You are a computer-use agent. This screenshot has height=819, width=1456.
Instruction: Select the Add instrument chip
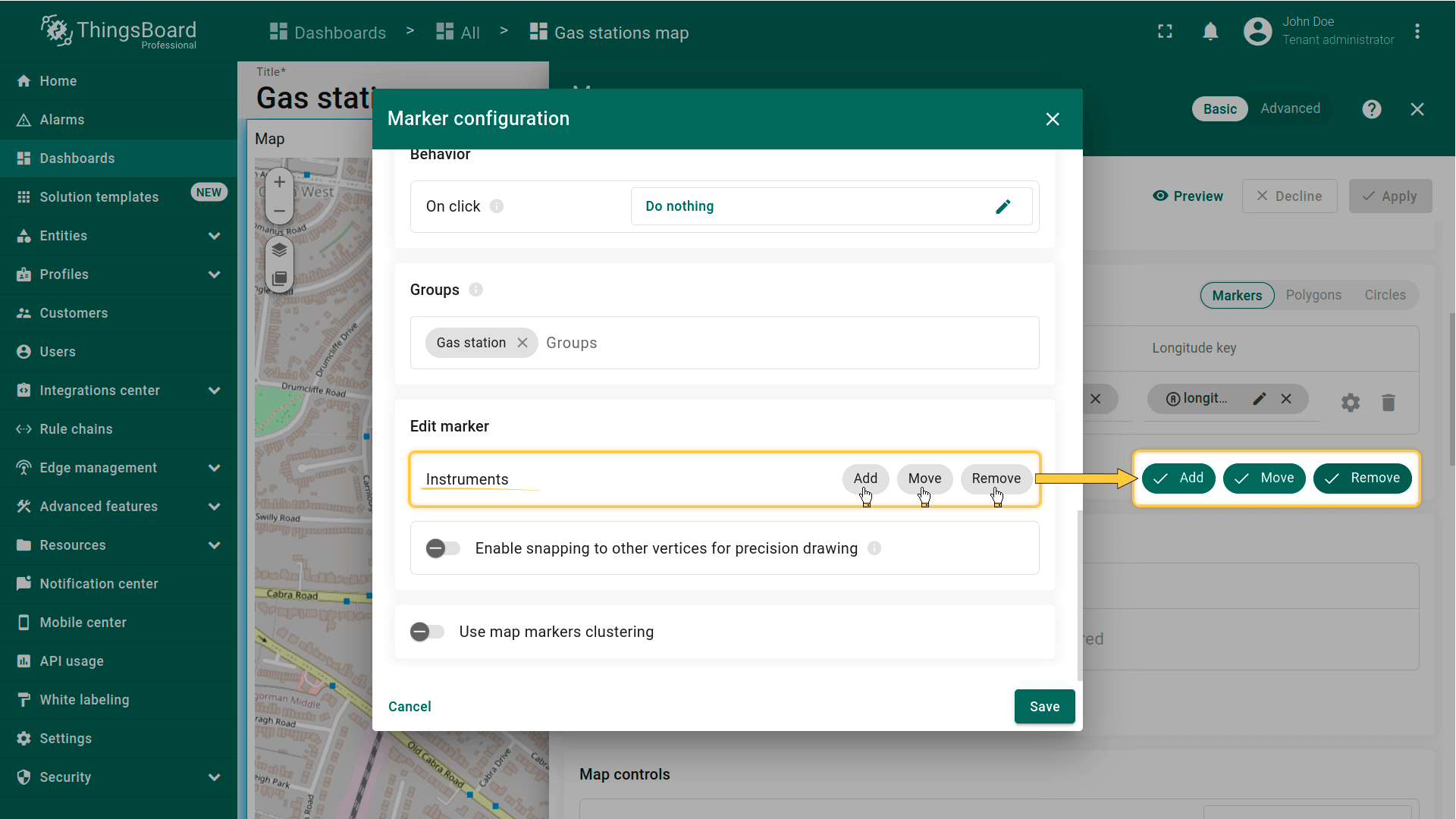864,479
